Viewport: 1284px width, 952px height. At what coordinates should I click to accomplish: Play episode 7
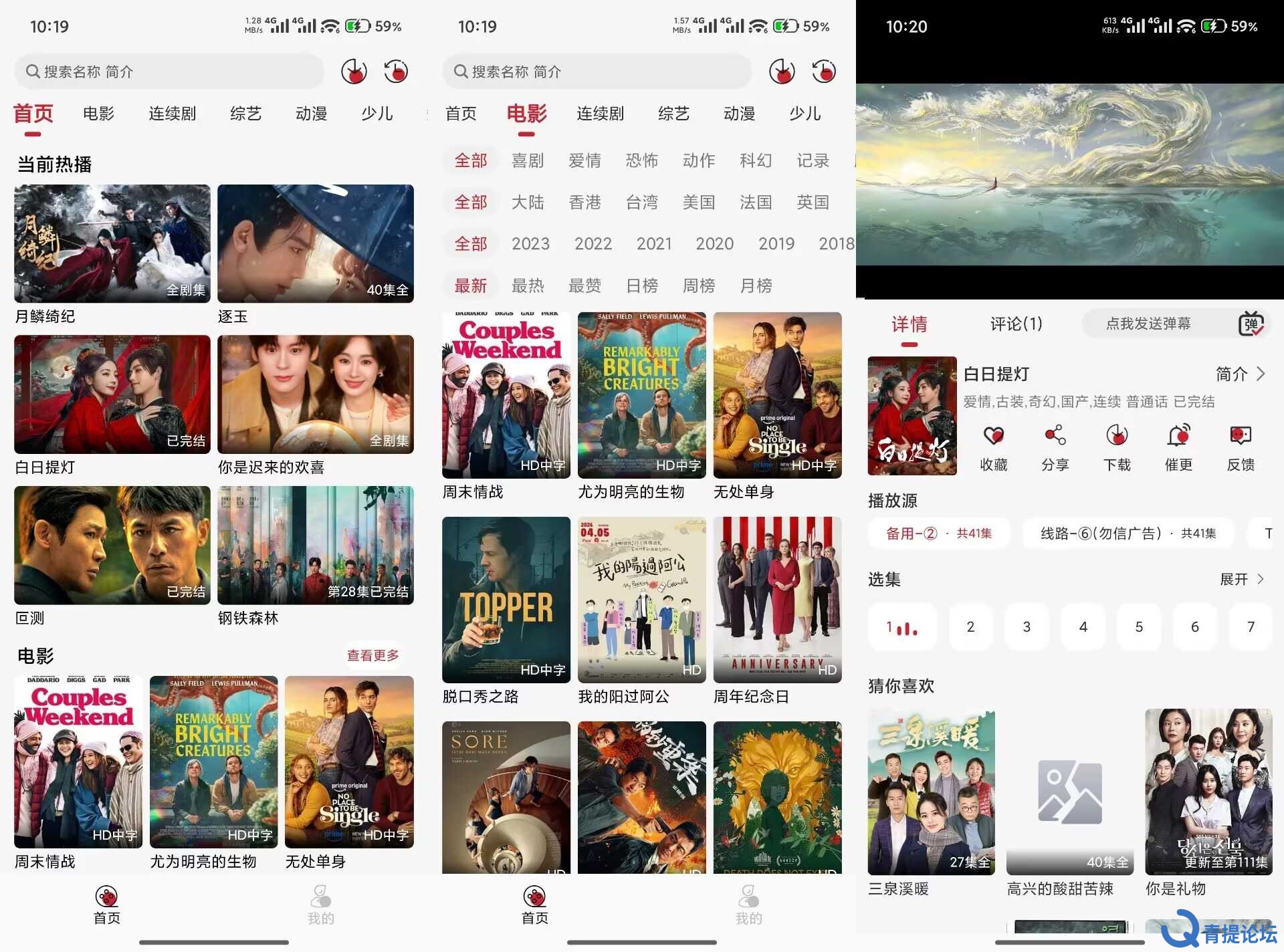(x=1251, y=627)
